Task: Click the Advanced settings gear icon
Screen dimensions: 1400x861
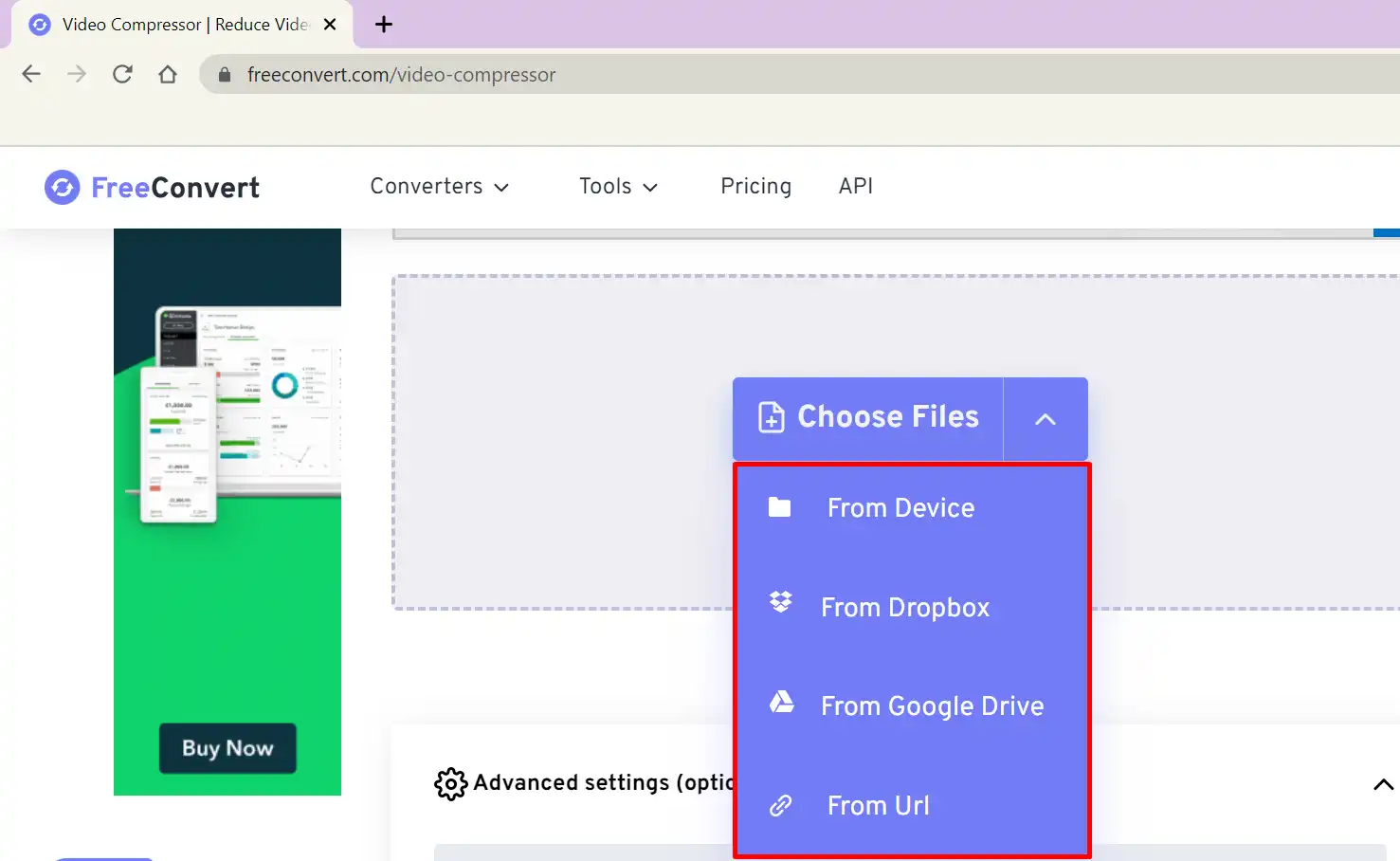Action: coord(451,784)
